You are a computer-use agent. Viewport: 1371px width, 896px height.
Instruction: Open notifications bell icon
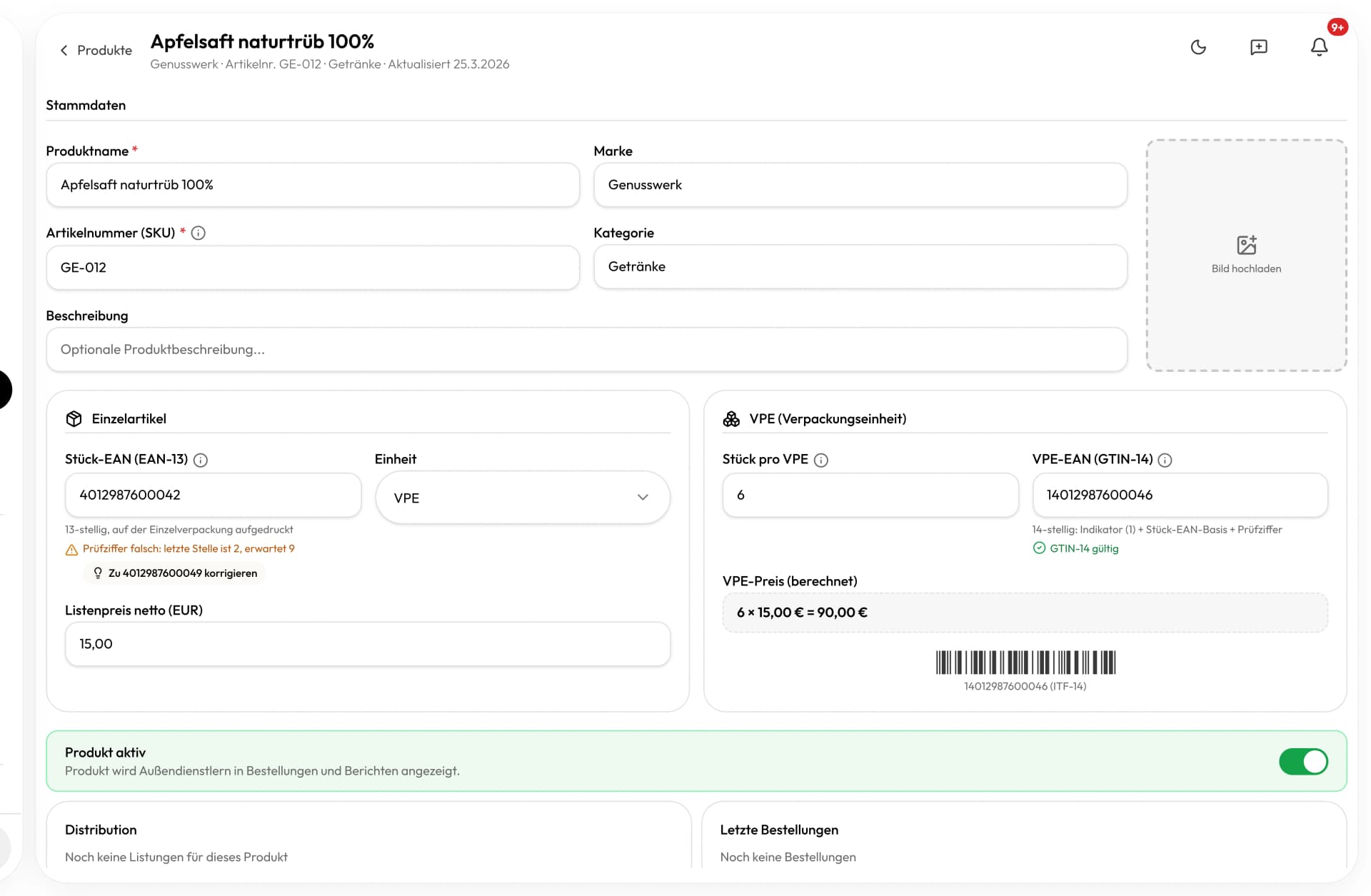click(1319, 47)
